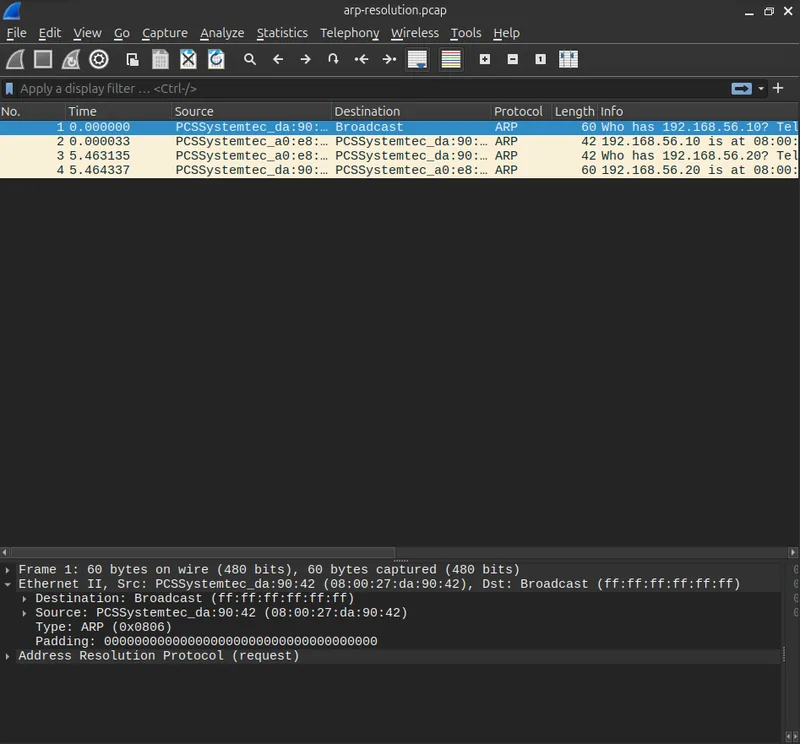Close this capture file icon
Viewport: 800px width, 744px height.
point(188,59)
